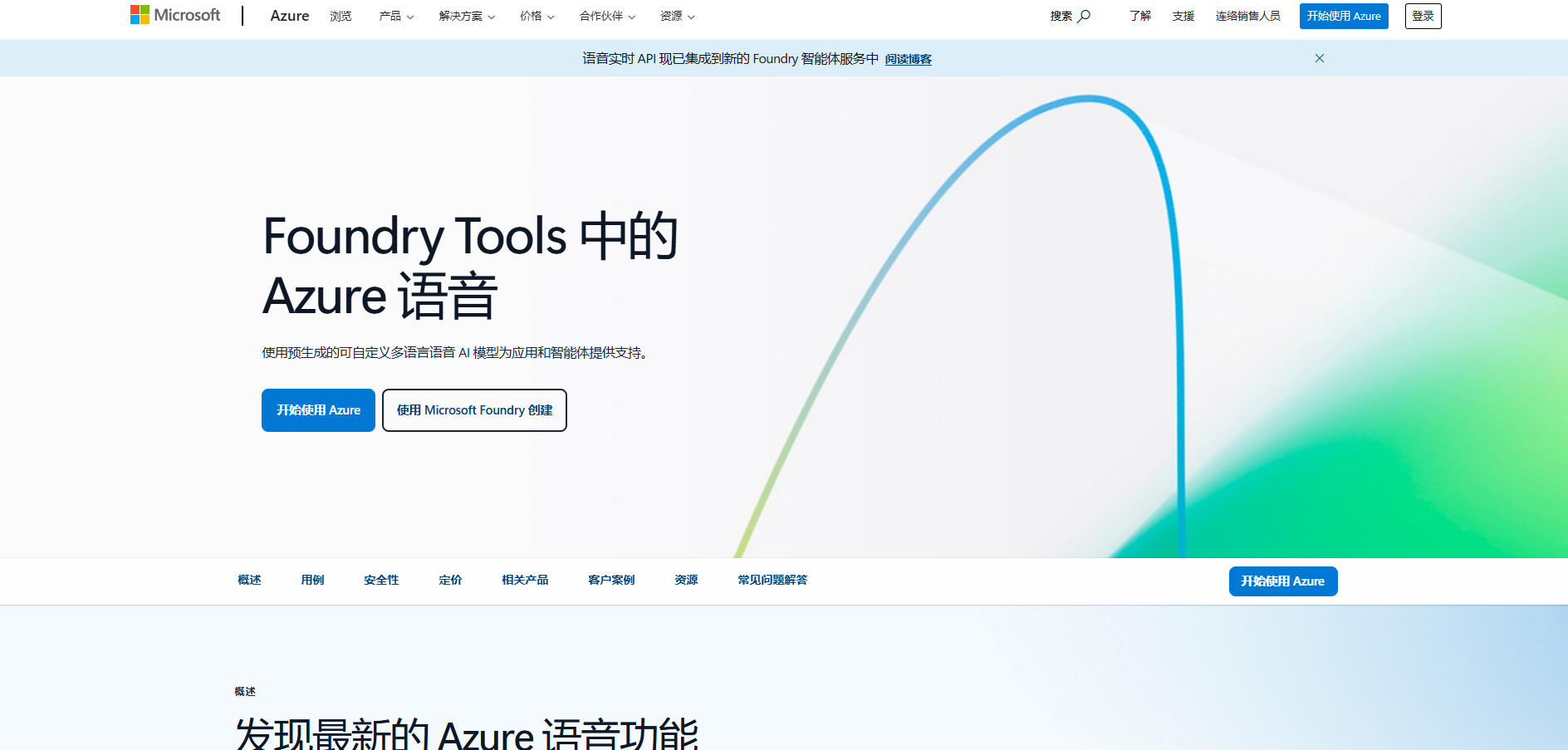Click 使用 Microsoft Foundry 创建 button
1568x750 pixels.
(x=474, y=410)
